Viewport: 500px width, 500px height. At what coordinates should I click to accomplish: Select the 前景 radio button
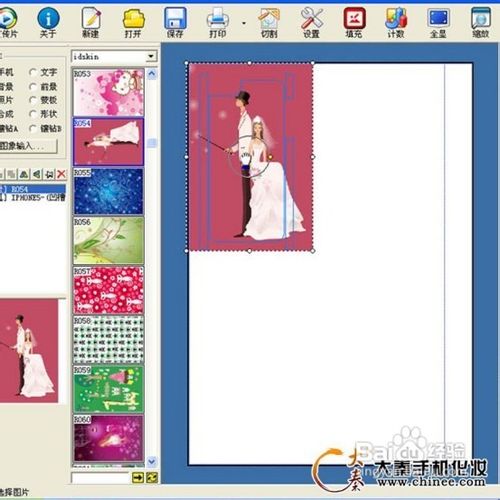click(x=33, y=87)
